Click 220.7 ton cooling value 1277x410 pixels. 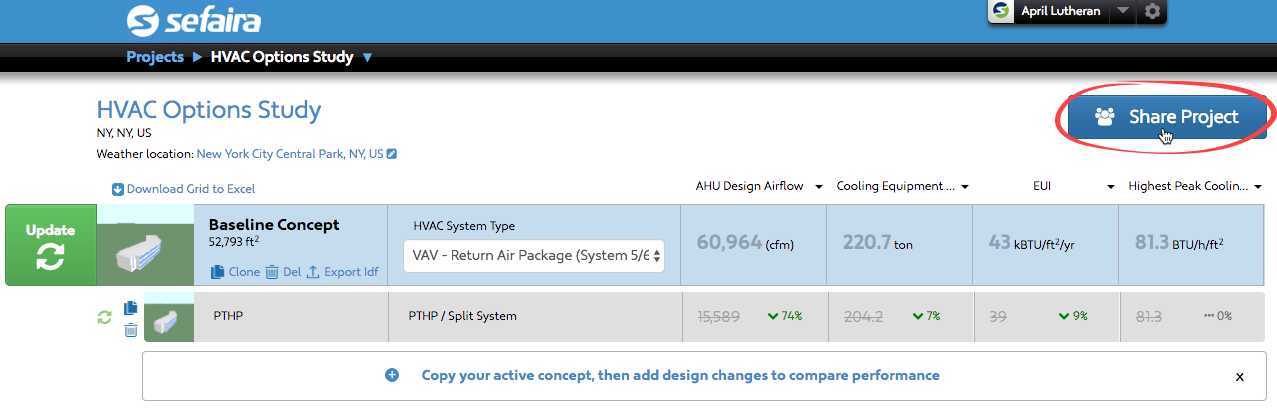tap(878, 243)
